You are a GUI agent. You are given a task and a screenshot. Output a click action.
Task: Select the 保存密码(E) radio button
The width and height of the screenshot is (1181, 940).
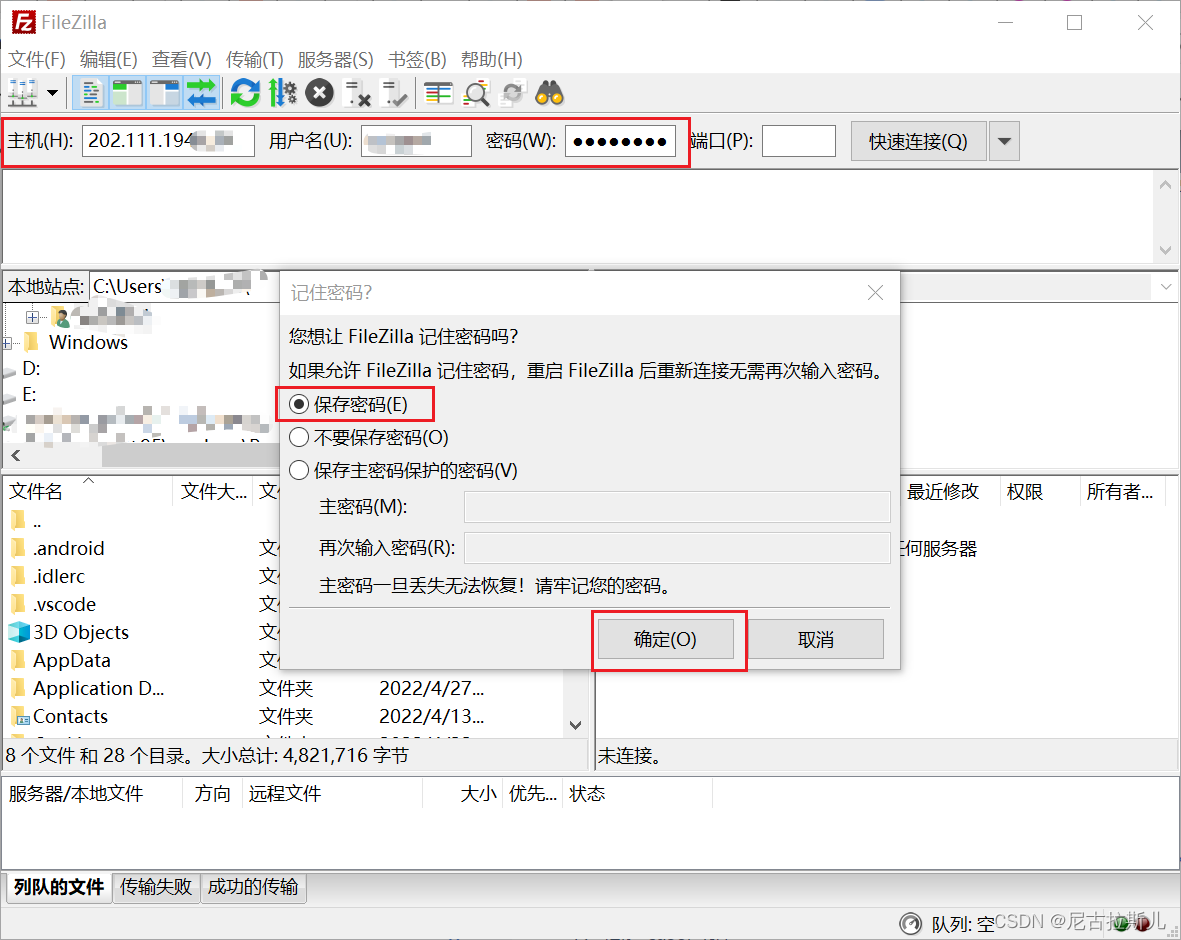(x=299, y=404)
